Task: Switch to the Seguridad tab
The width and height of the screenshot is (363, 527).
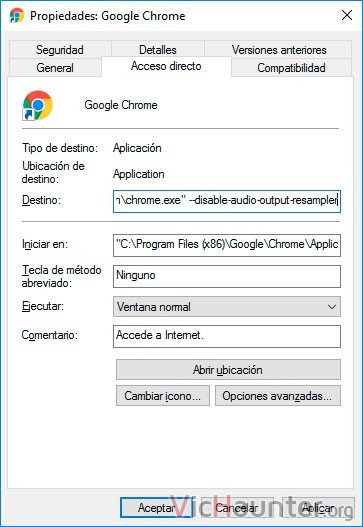Action: point(60,50)
